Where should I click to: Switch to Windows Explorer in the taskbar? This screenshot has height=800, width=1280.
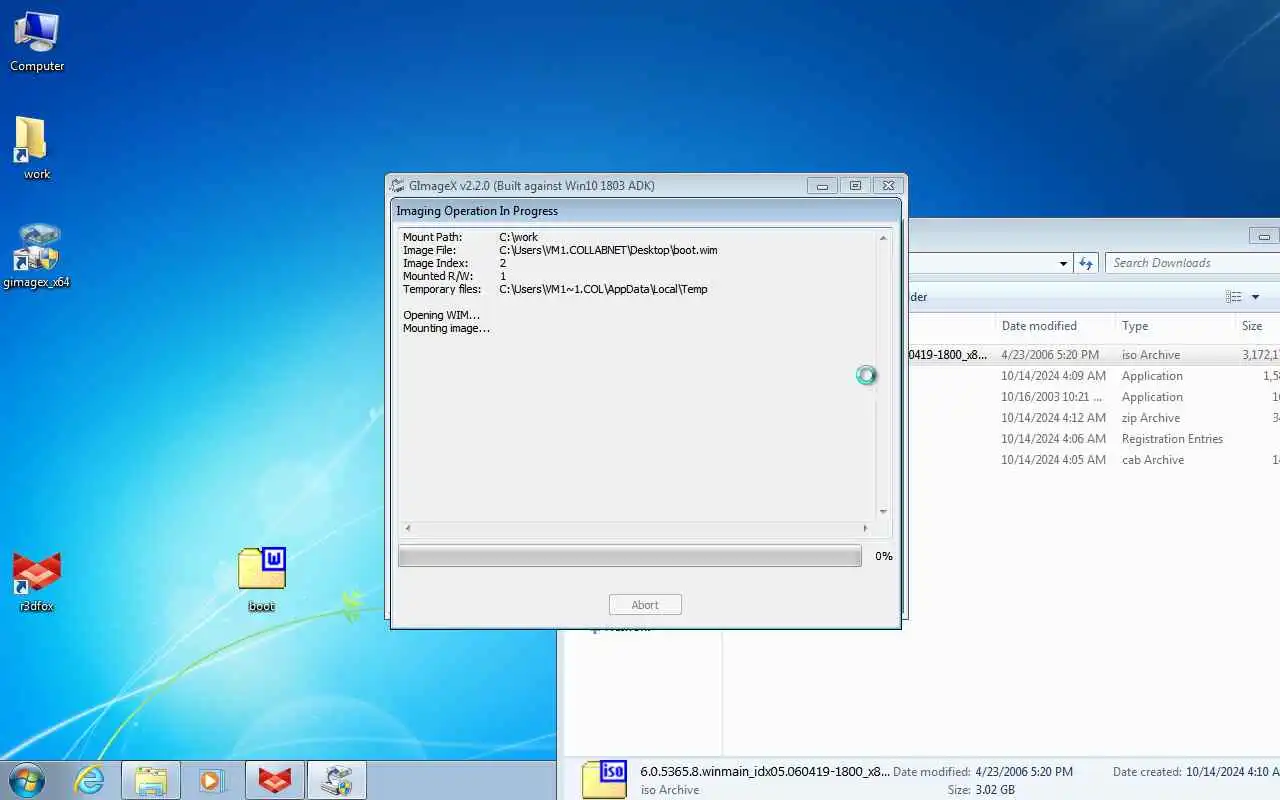click(151, 780)
